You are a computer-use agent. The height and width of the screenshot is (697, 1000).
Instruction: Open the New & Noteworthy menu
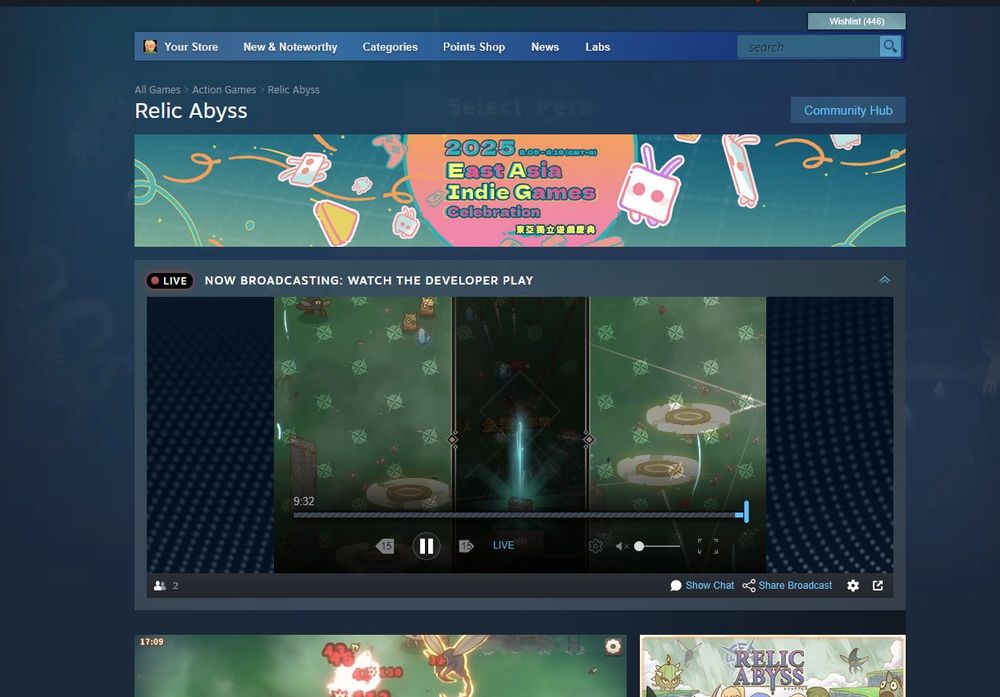click(x=290, y=47)
